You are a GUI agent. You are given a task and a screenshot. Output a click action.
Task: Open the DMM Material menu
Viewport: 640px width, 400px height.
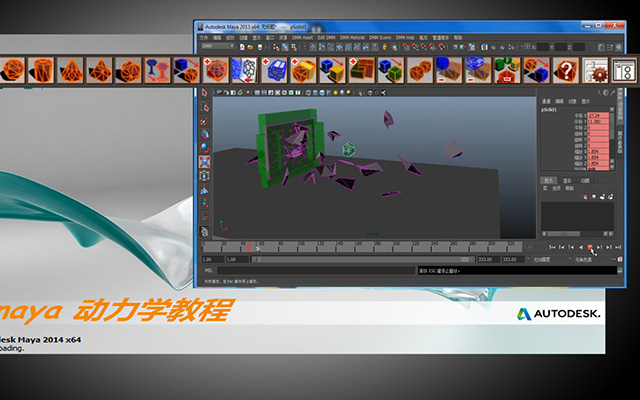(x=352, y=38)
